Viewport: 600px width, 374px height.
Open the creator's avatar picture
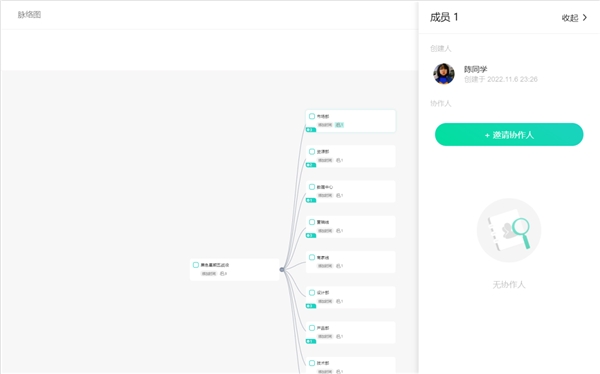coord(444,74)
